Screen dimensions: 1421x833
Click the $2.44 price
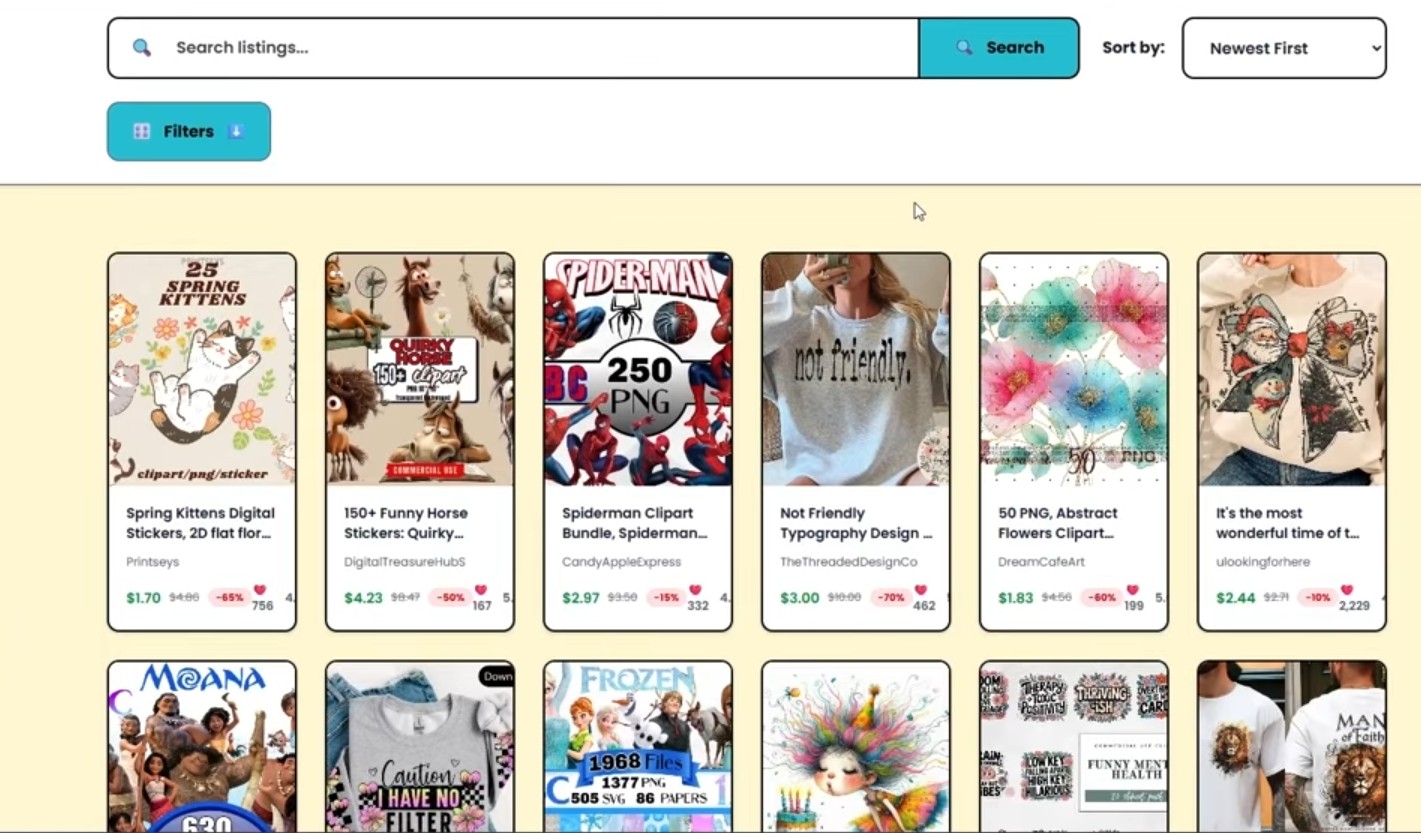[x=1235, y=598]
